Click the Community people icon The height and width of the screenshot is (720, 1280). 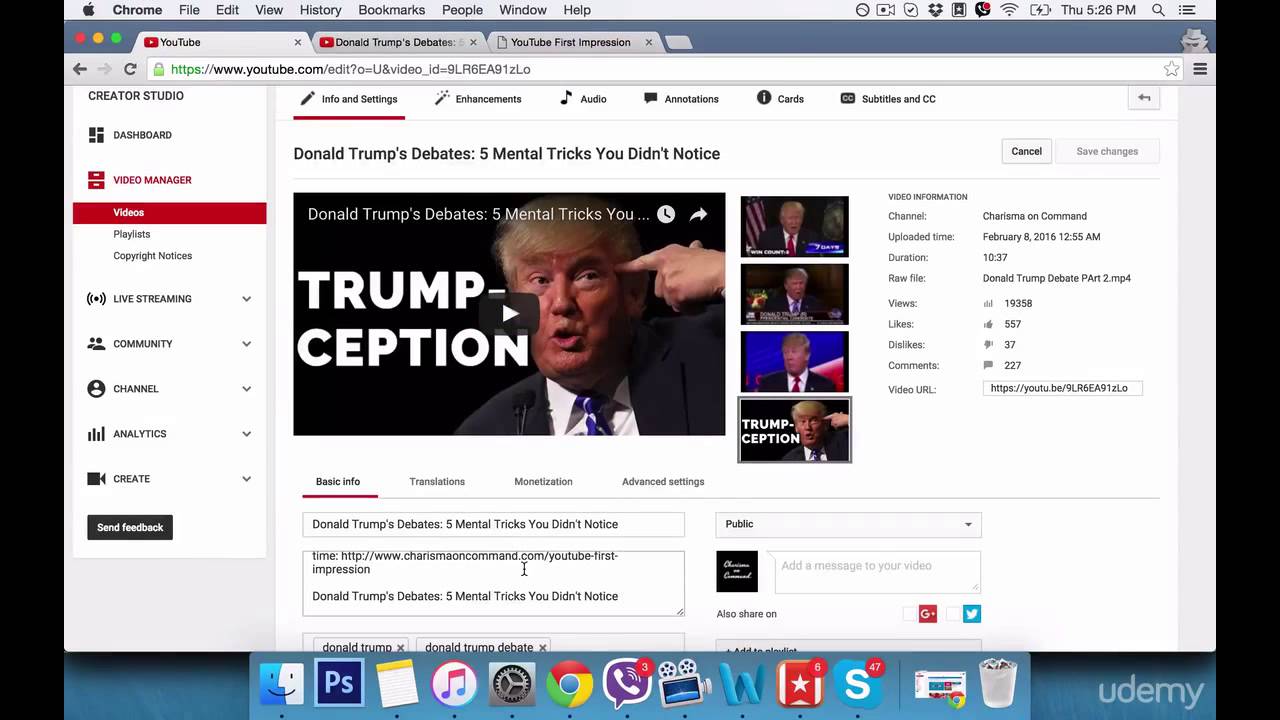click(x=96, y=344)
